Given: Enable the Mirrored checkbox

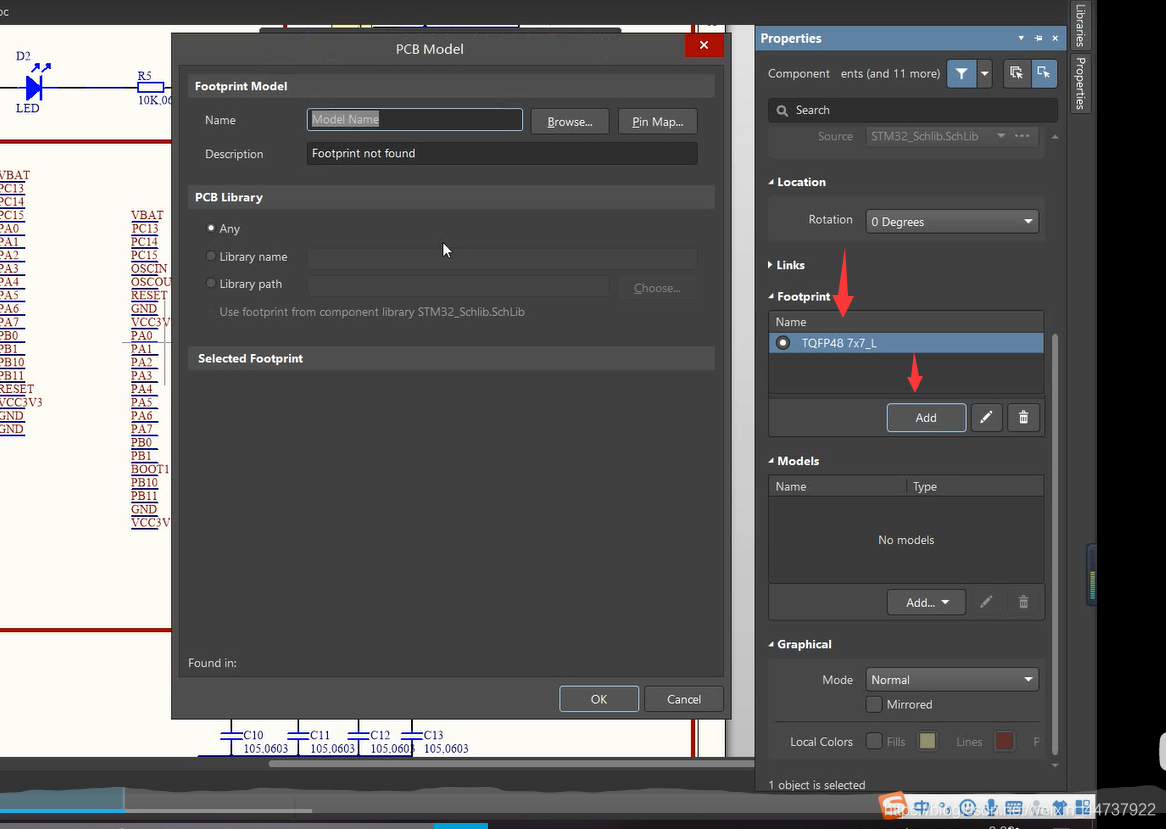Looking at the screenshot, I should (875, 705).
